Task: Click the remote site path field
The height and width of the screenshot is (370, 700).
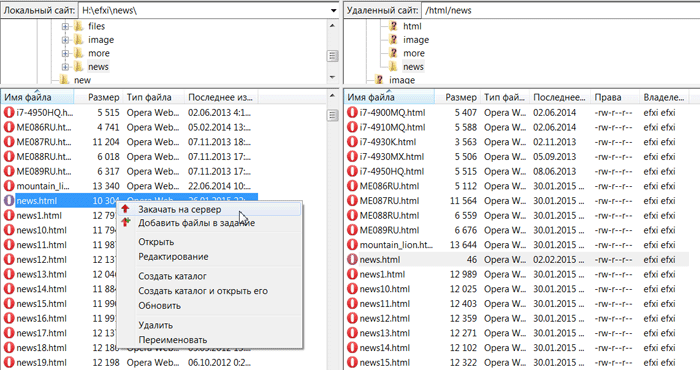Action: [x=560, y=10]
